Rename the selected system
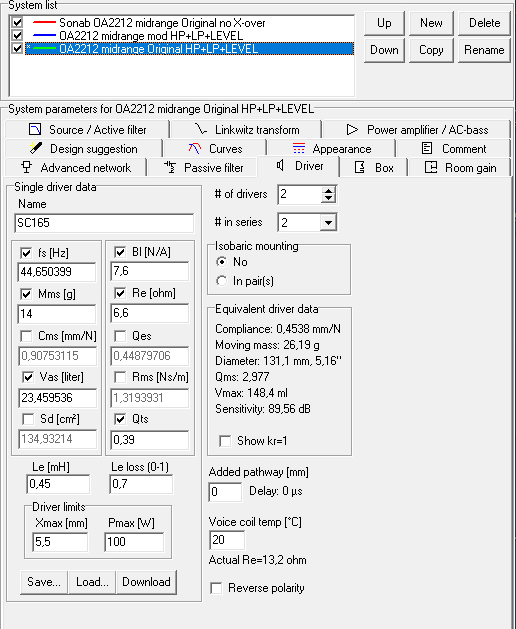The image size is (516, 629). tap(484, 50)
